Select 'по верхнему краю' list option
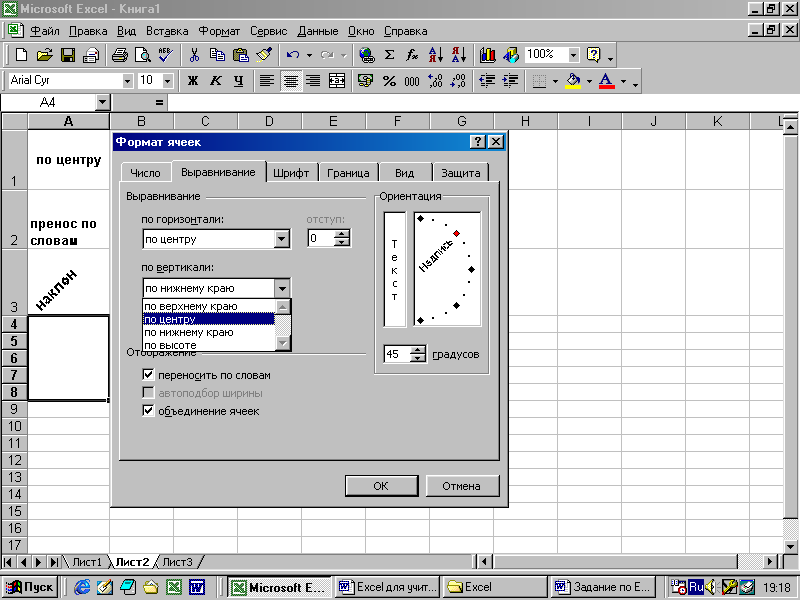Viewport: 800px width, 600px height. [x=208, y=306]
